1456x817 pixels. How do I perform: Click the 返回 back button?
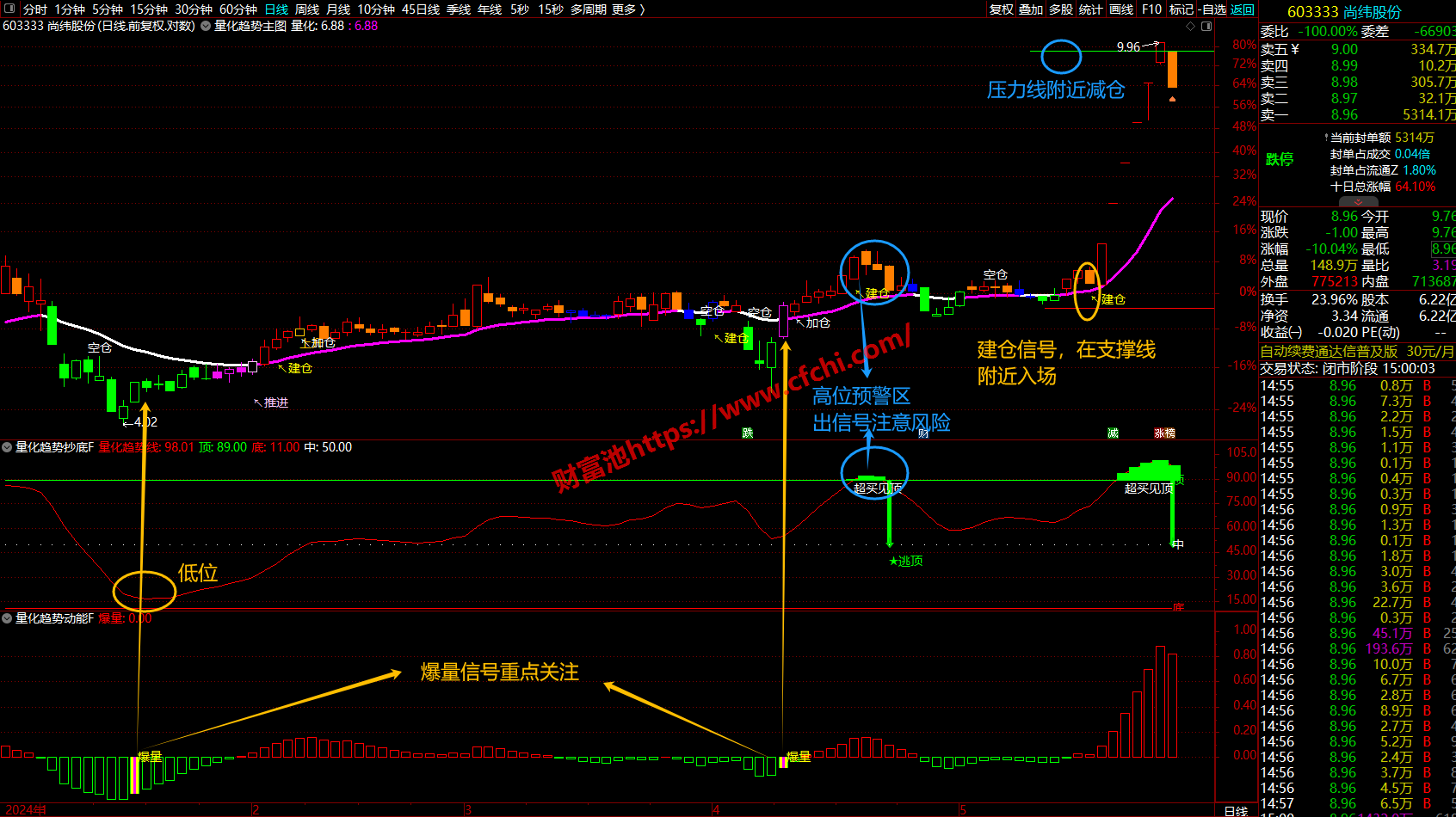[1243, 9]
